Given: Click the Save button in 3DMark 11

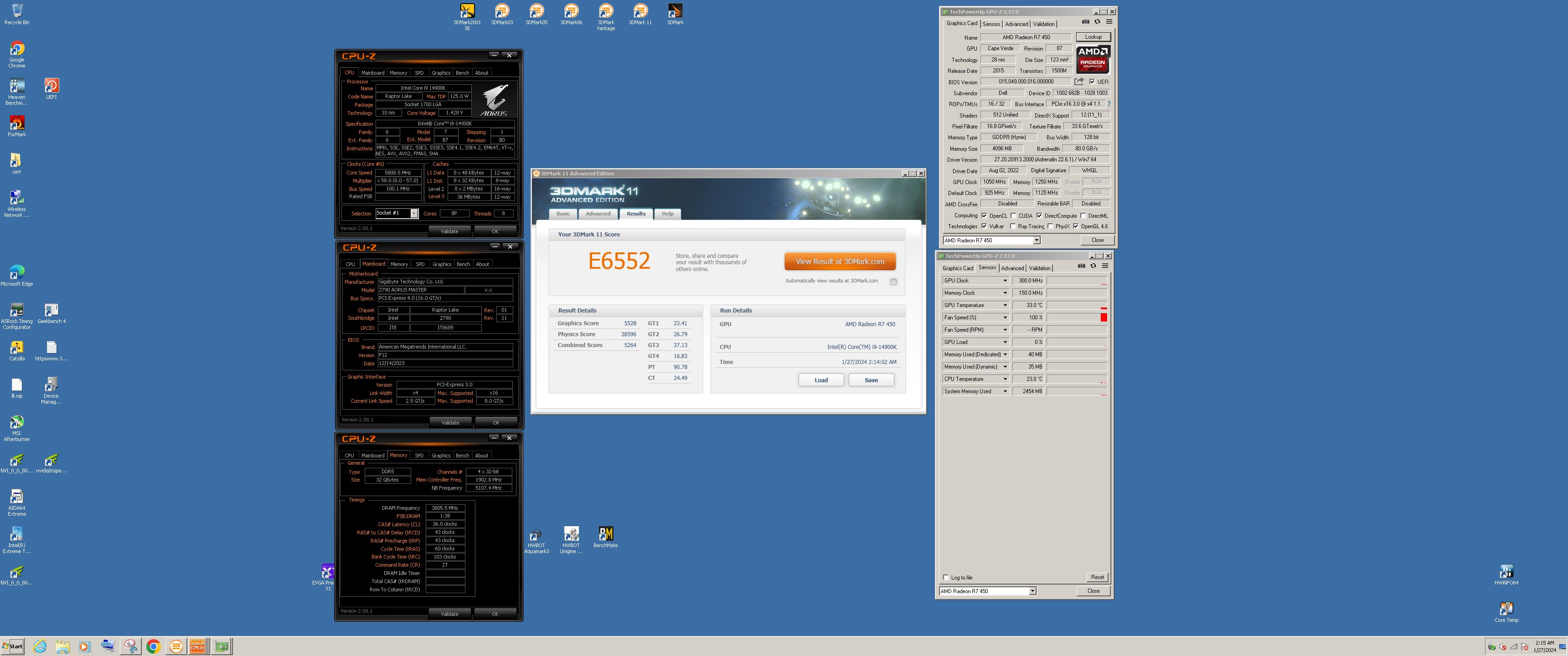Looking at the screenshot, I should [871, 380].
